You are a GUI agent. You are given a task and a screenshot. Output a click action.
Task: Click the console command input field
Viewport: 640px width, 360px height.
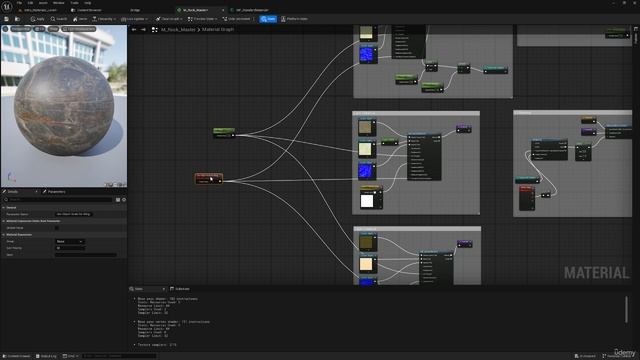tap(119, 356)
